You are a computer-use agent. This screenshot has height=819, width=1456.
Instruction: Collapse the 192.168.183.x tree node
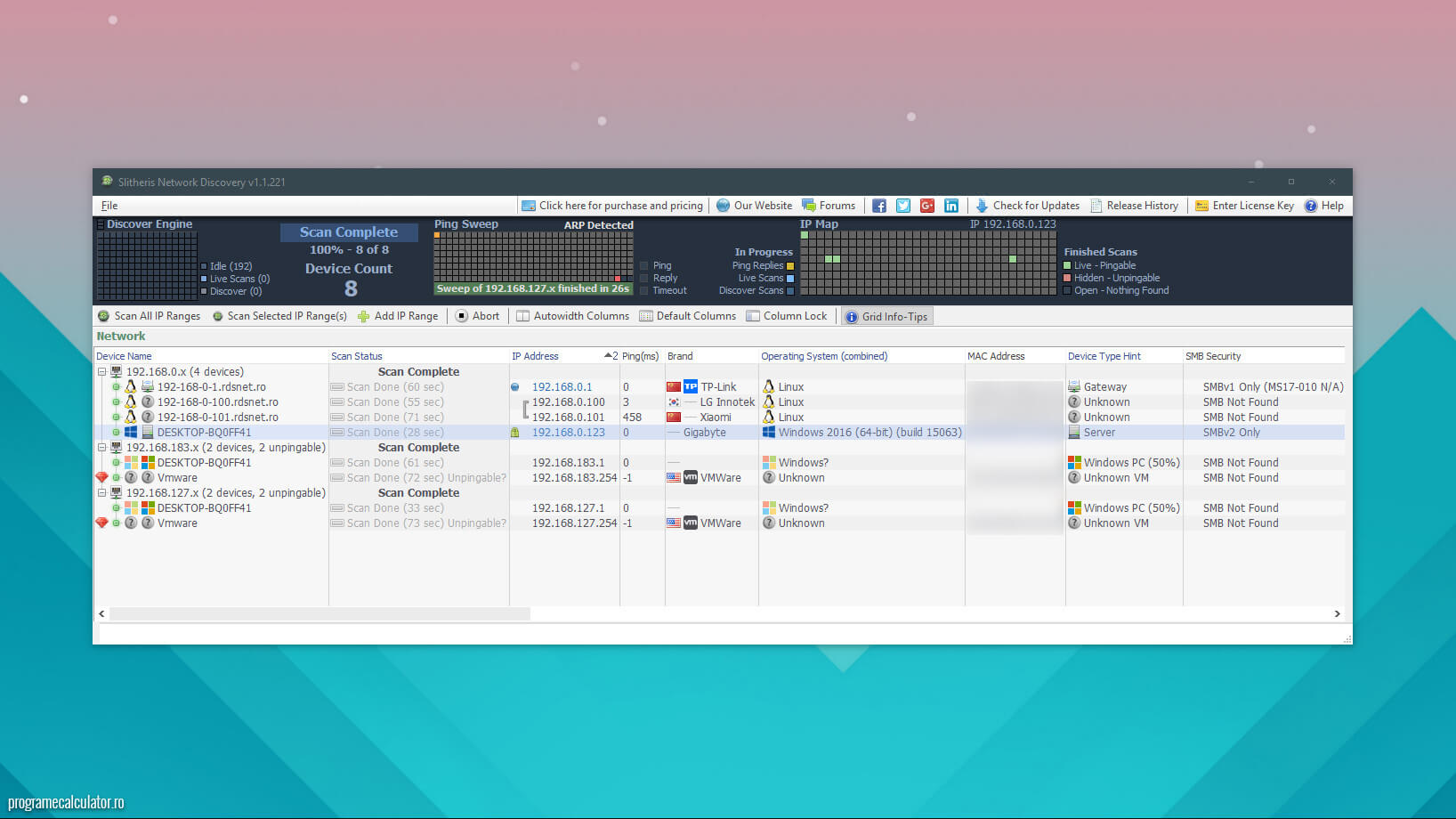(101, 448)
